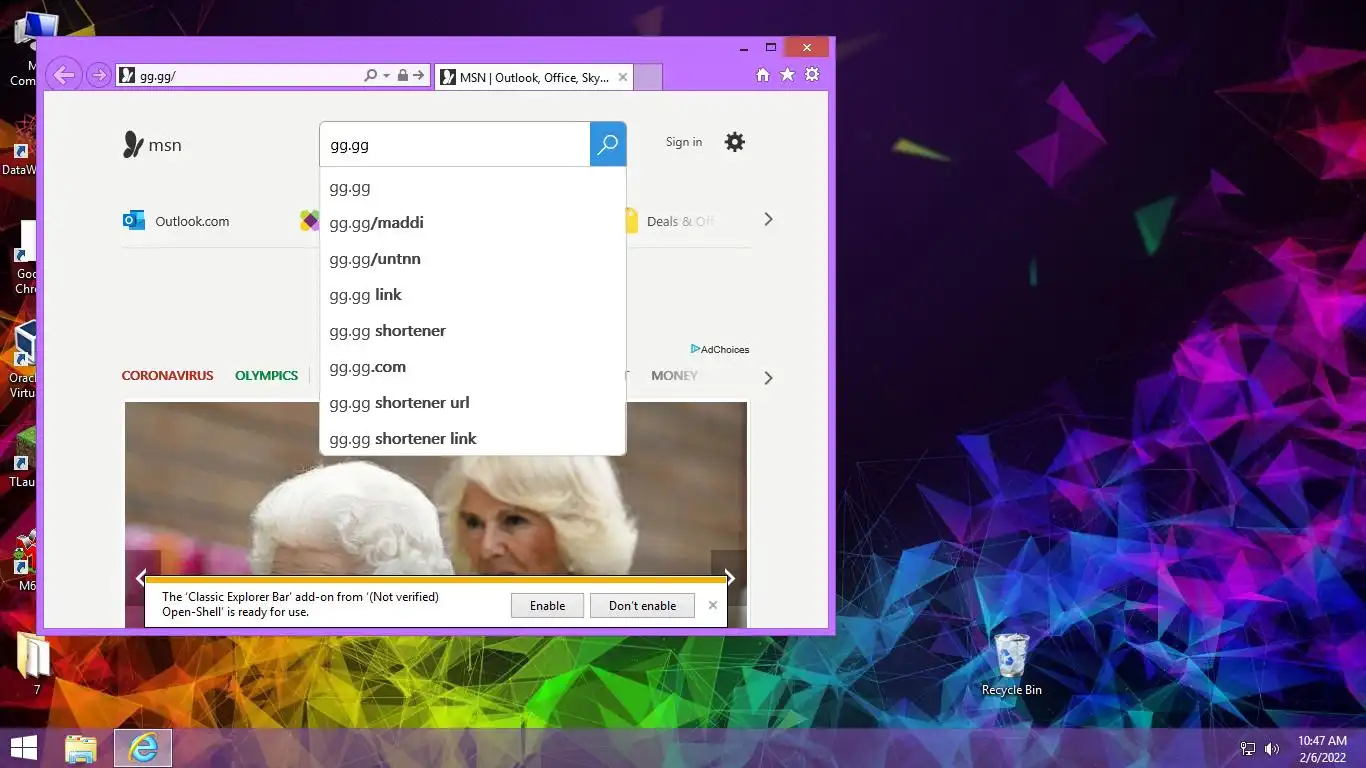1366x768 pixels.
Task: Click the browser Forward arrow button
Action: point(98,75)
